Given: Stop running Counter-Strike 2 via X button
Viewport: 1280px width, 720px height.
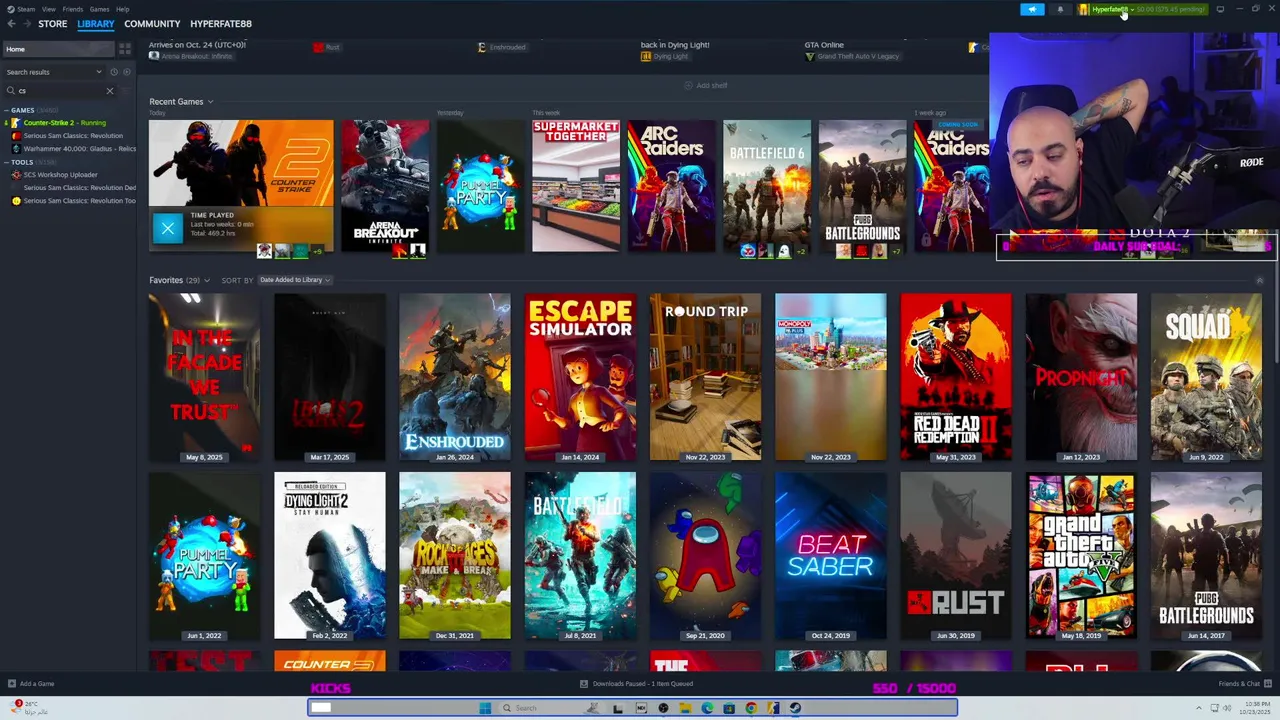Looking at the screenshot, I should pyautogui.click(x=167, y=228).
